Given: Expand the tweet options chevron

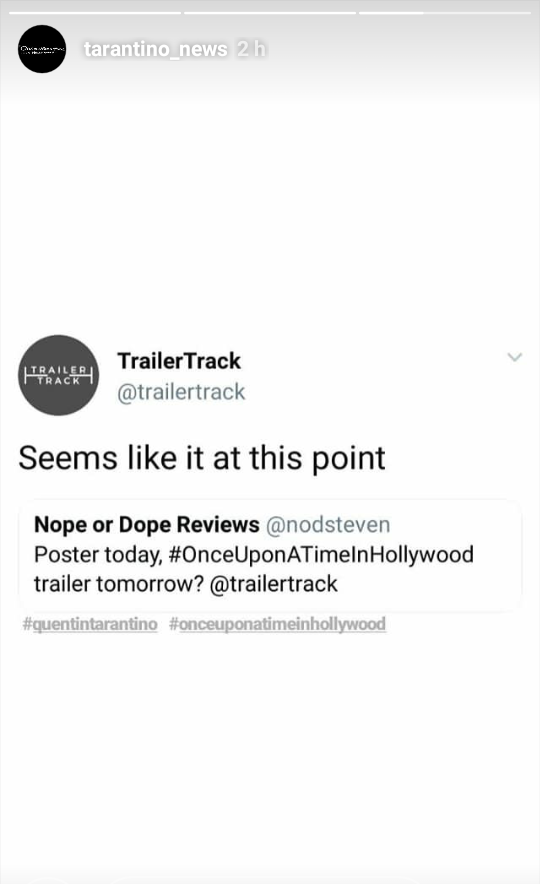Looking at the screenshot, I should pos(514,357).
